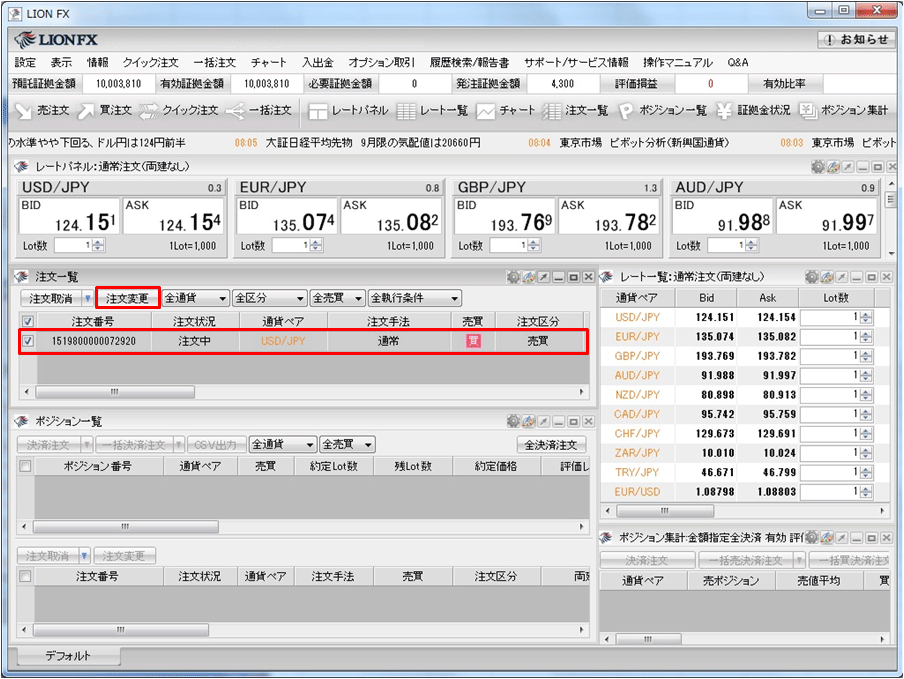Open the 設定 menu
904x679 pixels.
(25, 62)
